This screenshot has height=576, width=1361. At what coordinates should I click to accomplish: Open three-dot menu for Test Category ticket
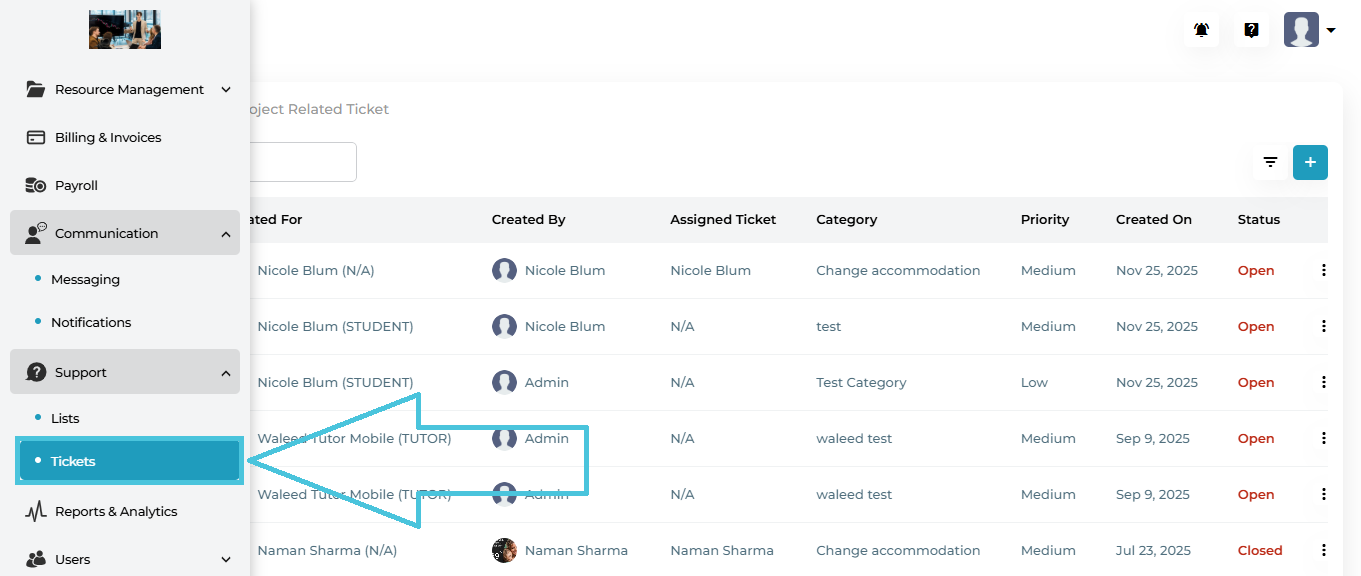pyautogui.click(x=1323, y=382)
